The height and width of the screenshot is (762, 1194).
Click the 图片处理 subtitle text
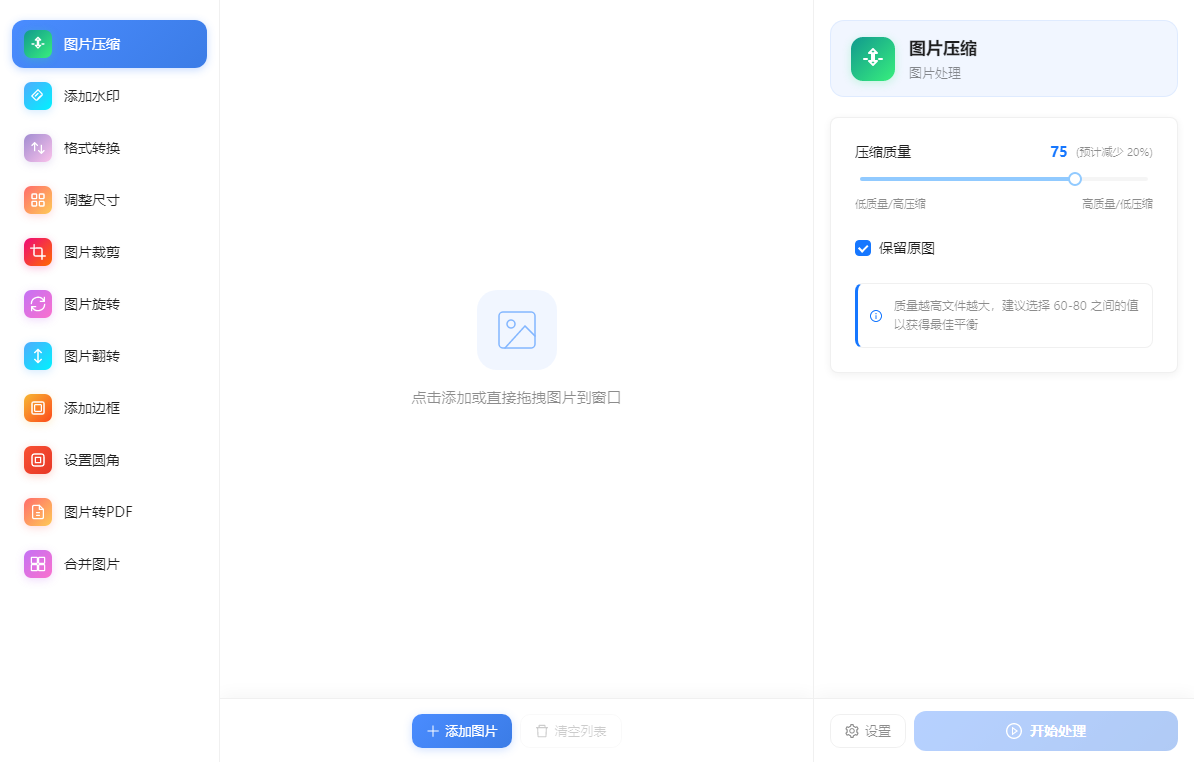[x=934, y=73]
